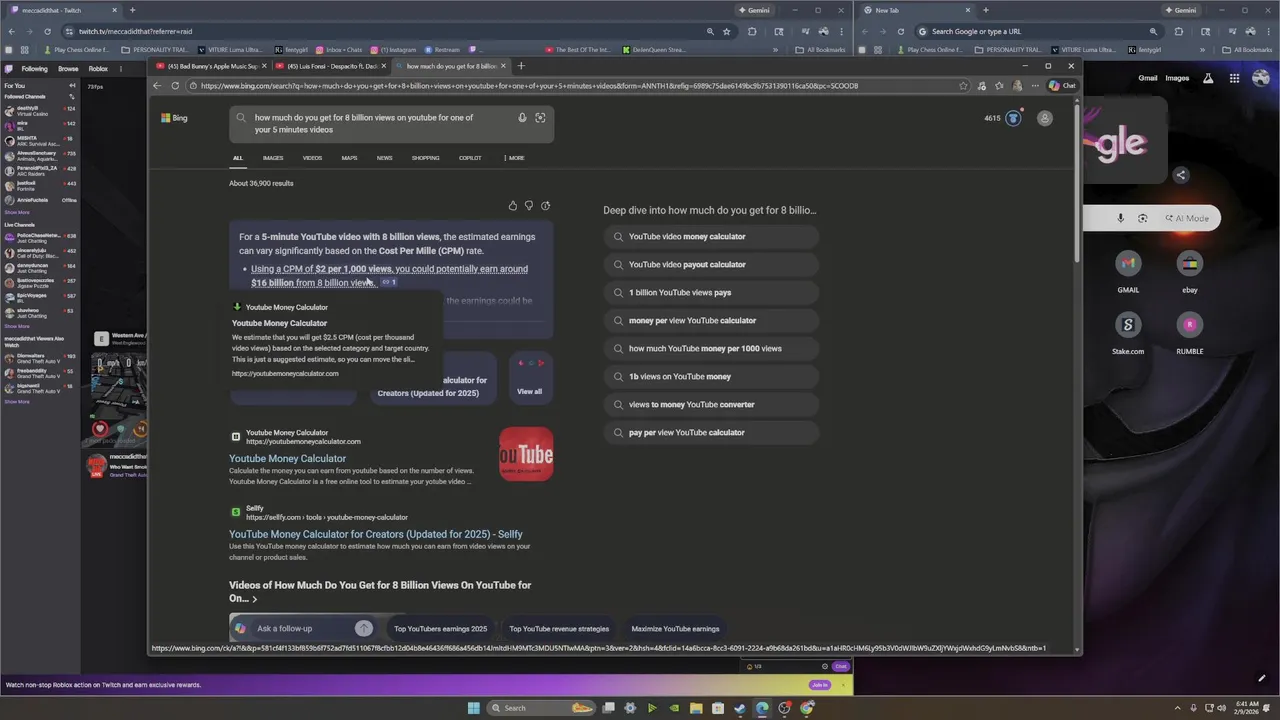Click Following in Twitch navigation
Image resolution: width=1280 pixels, height=720 pixels.
pos(34,69)
